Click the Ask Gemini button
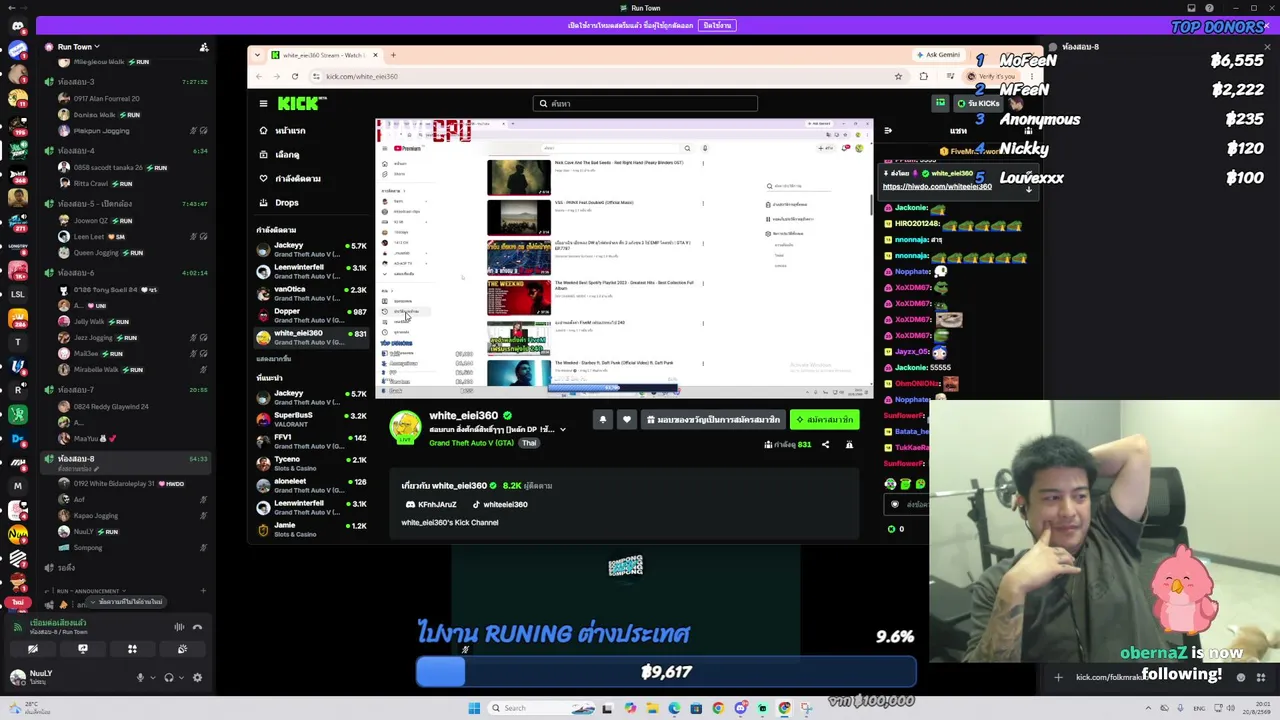This screenshot has height=720, width=1280. 937,55
